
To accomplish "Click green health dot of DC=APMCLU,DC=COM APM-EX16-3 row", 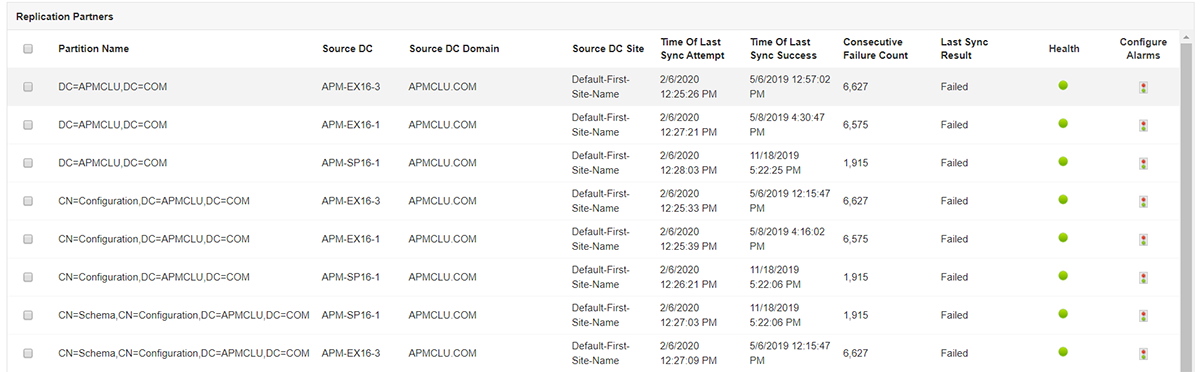I will [1063, 85].
